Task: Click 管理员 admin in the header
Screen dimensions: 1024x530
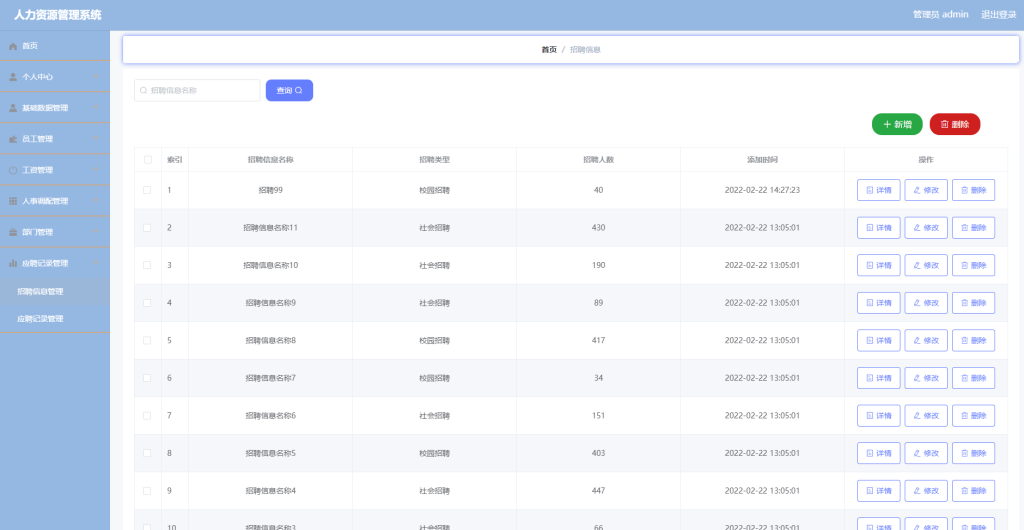Action: click(940, 14)
